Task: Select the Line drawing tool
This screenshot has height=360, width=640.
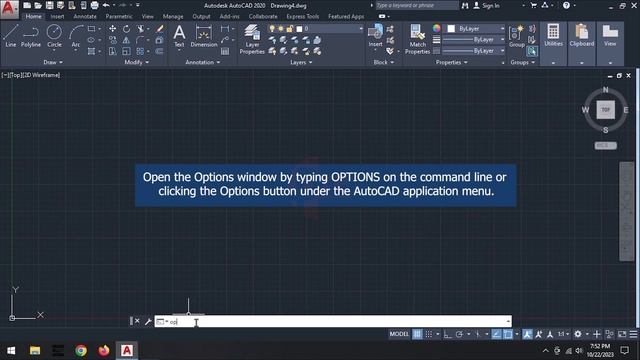Action: pyautogui.click(x=11, y=36)
